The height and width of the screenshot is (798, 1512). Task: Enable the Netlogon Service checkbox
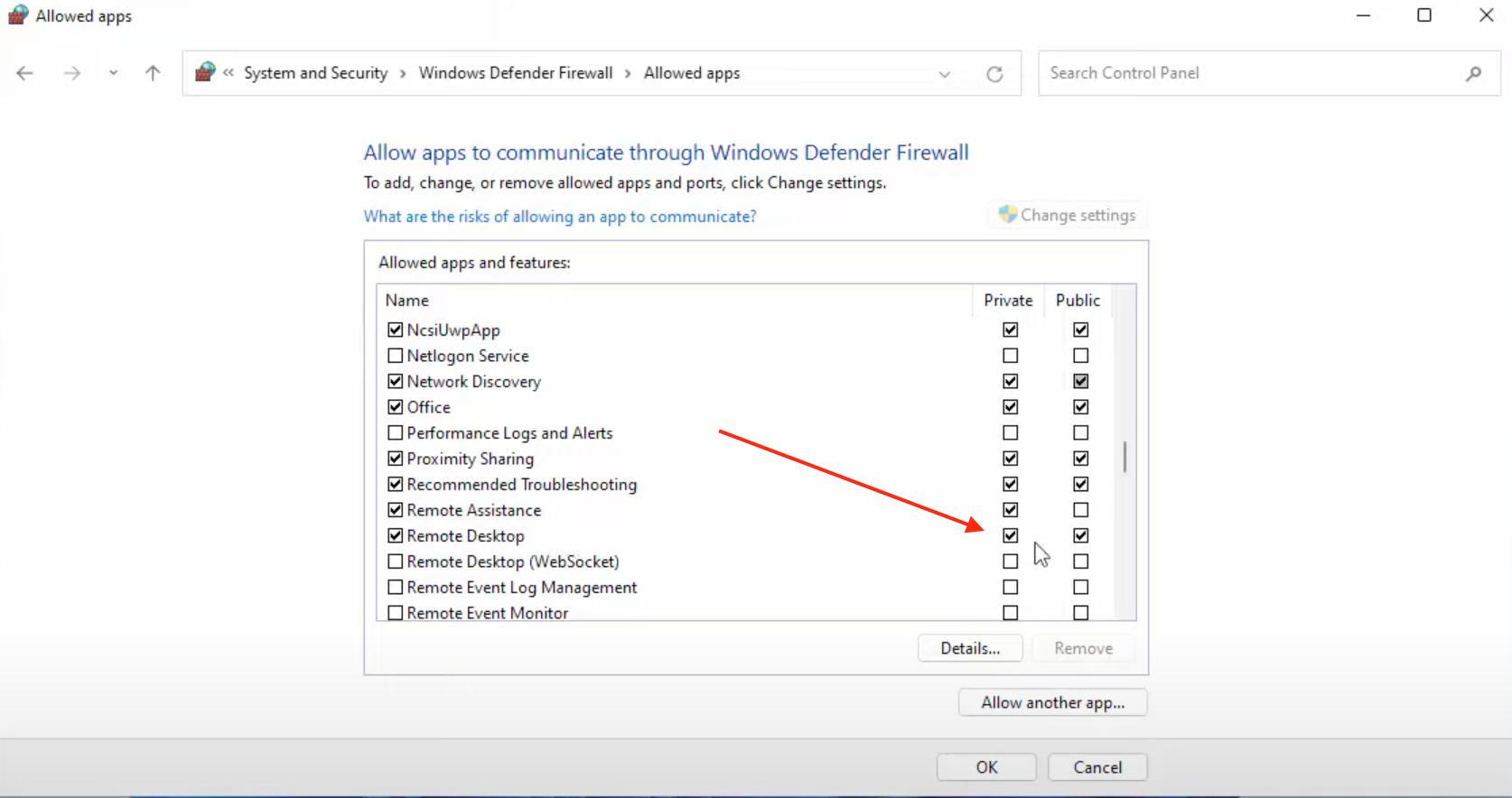pyautogui.click(x=395, y=356)
